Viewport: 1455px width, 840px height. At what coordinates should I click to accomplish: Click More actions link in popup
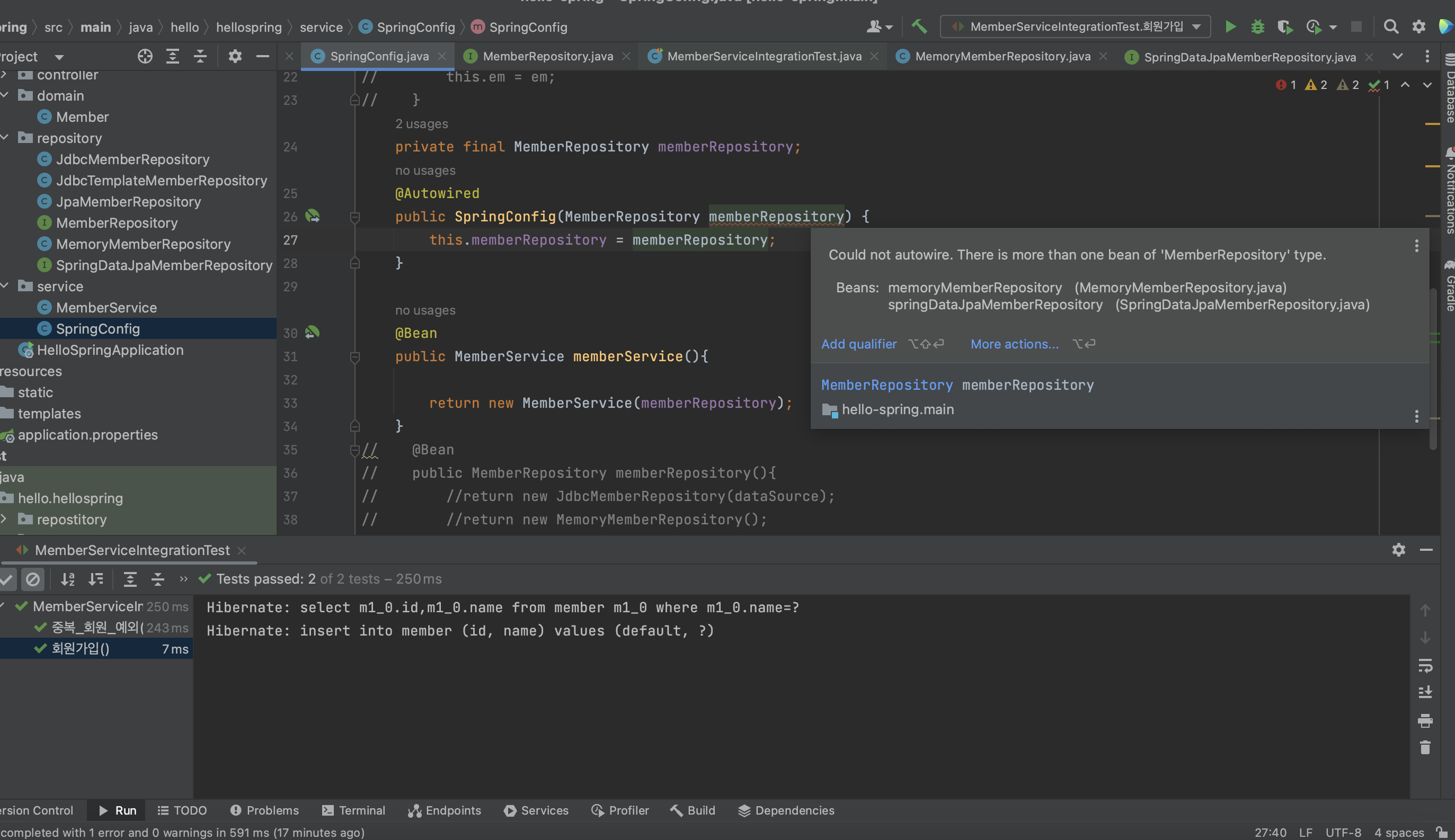click(x=1014, y=344)
